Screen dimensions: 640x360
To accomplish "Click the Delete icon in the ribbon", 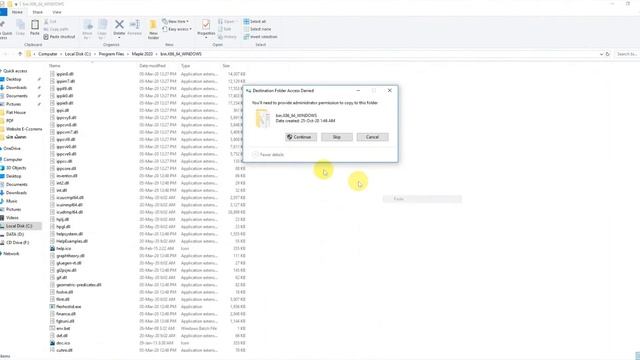I will (x=119, y=24).
